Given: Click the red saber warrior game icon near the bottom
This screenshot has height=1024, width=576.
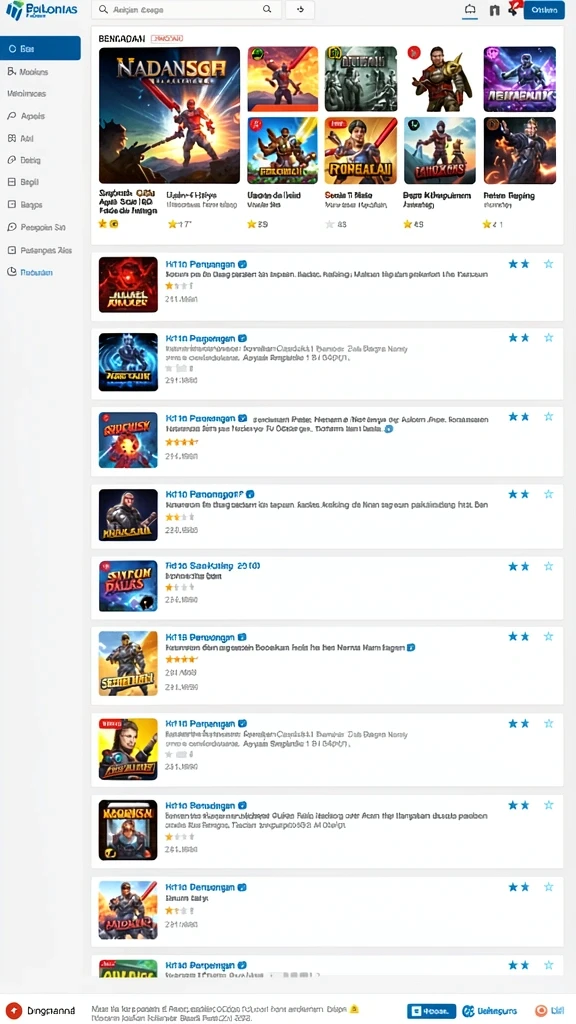Looking at the screenshot, I should (128, 910).
